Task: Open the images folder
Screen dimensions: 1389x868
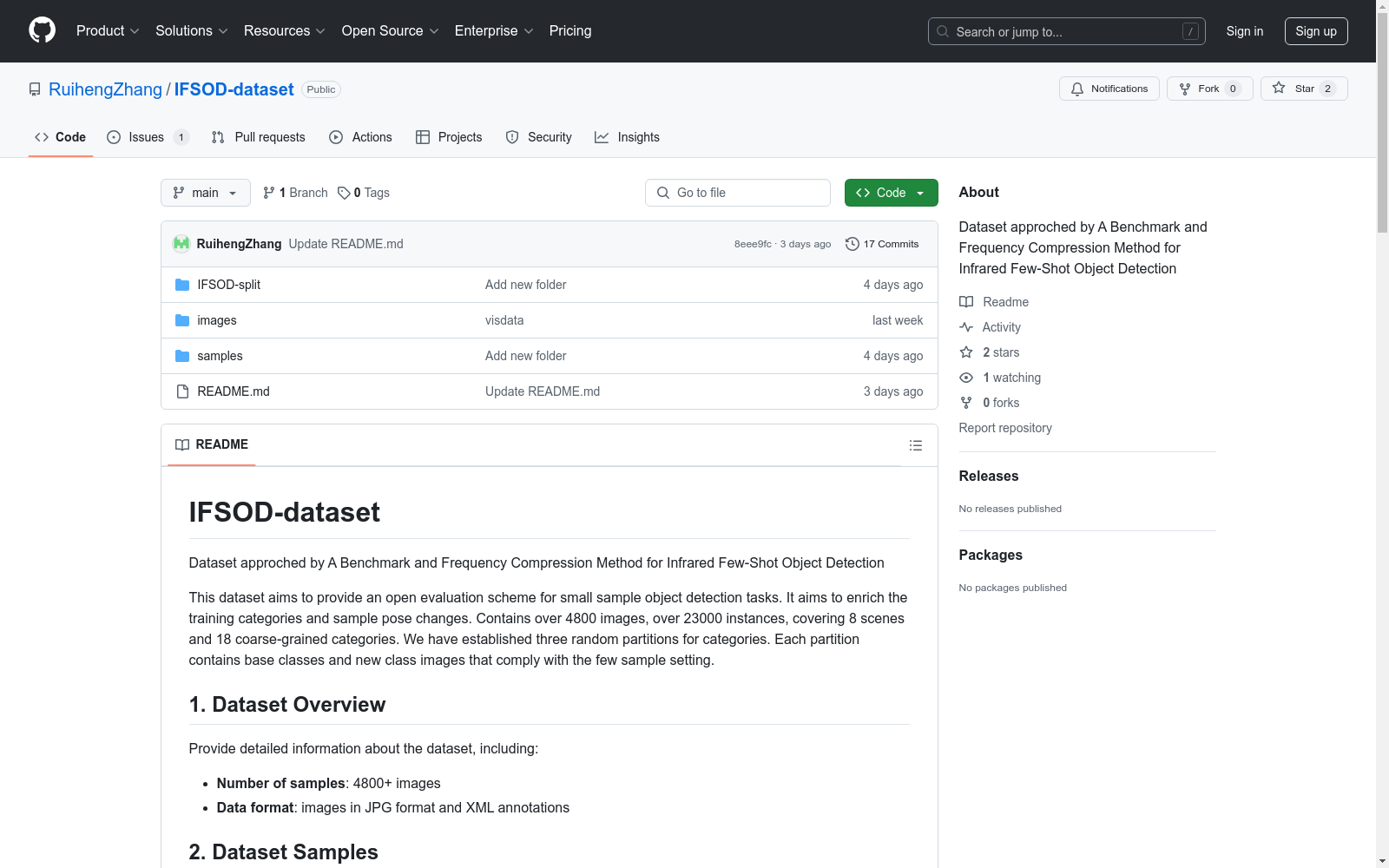Action: click(217, 320)
